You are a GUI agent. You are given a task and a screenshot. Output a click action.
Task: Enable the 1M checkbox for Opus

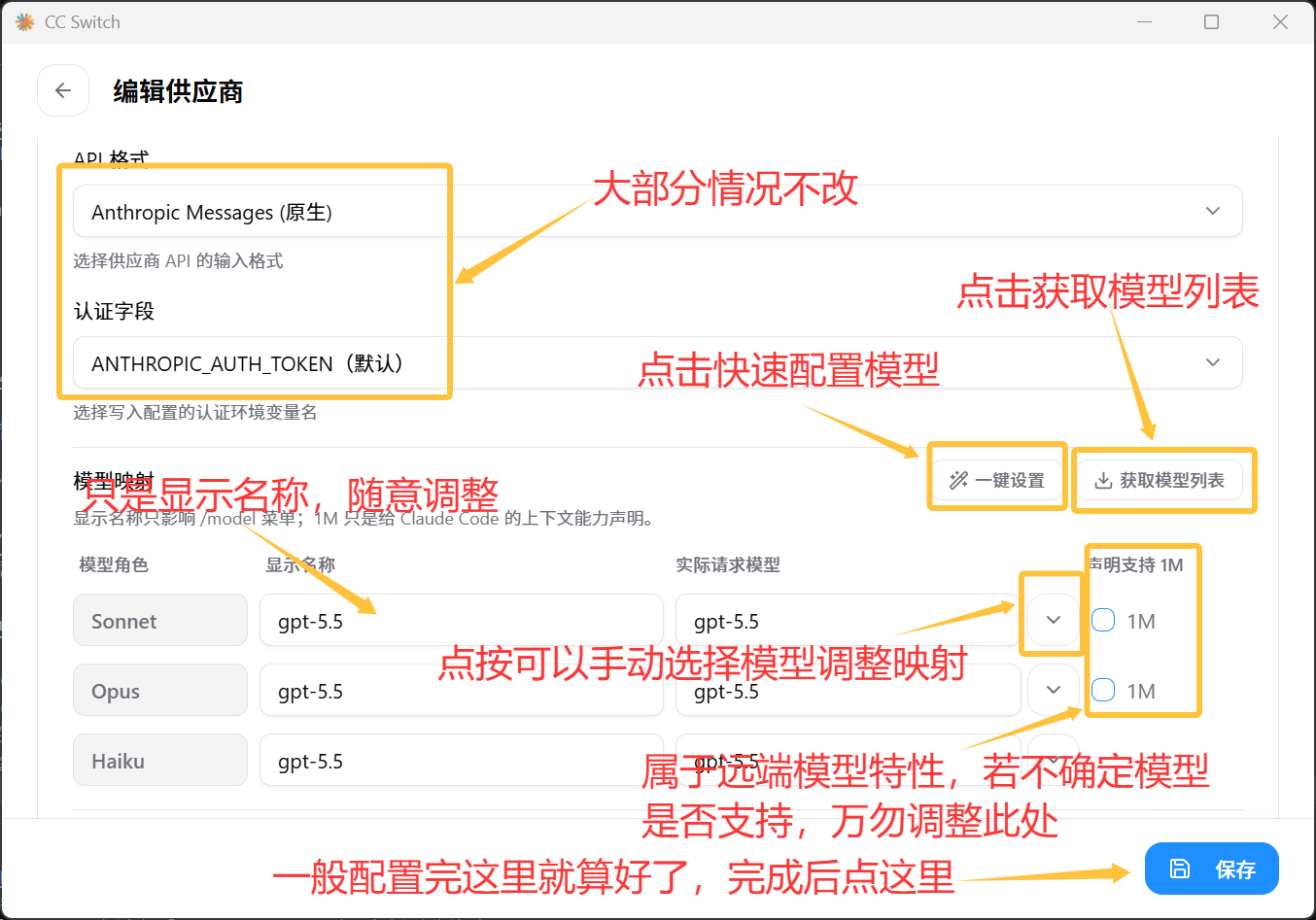pos(1103,690)
